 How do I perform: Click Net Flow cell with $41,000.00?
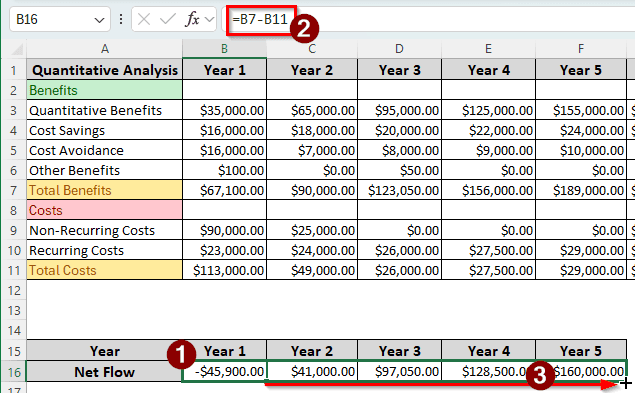click(x=312, y=372)
